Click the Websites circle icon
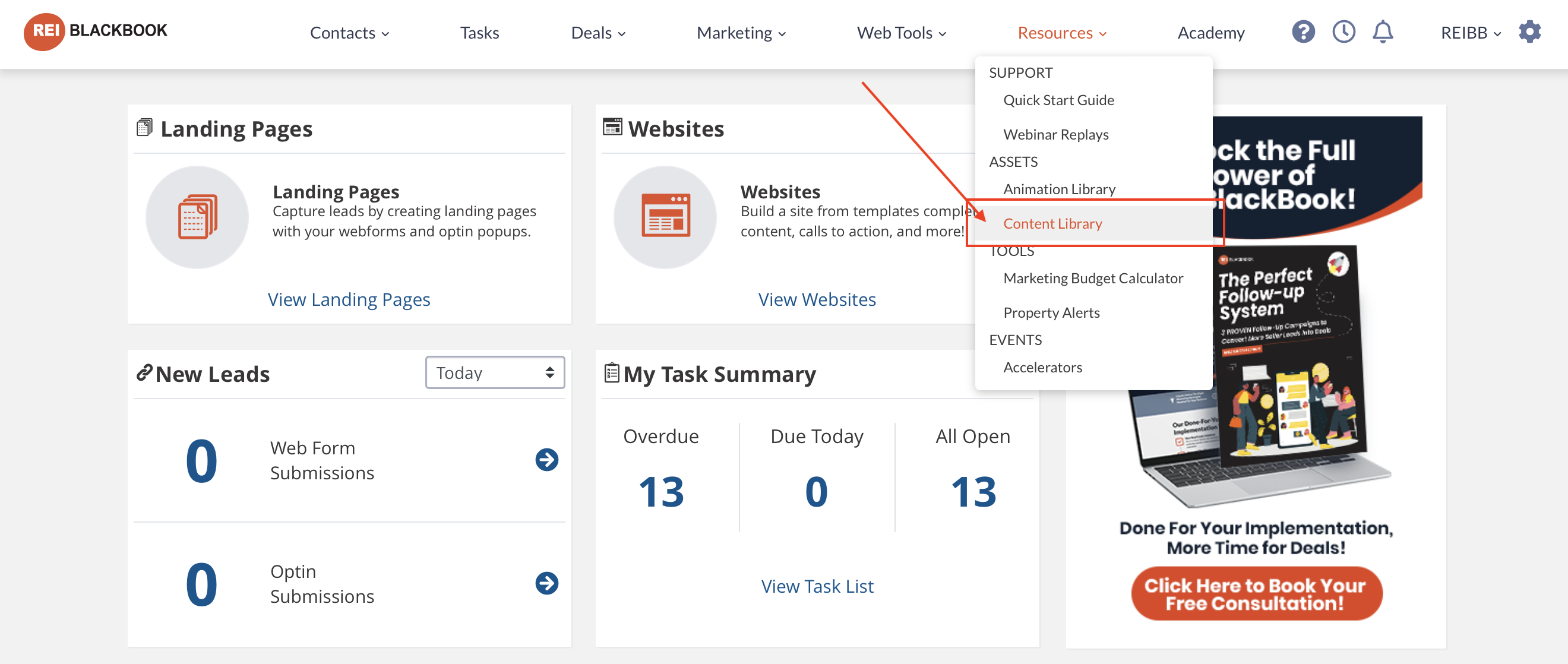Image resolution: width=1568 pixels, height=664 pixels. point(665,217)
